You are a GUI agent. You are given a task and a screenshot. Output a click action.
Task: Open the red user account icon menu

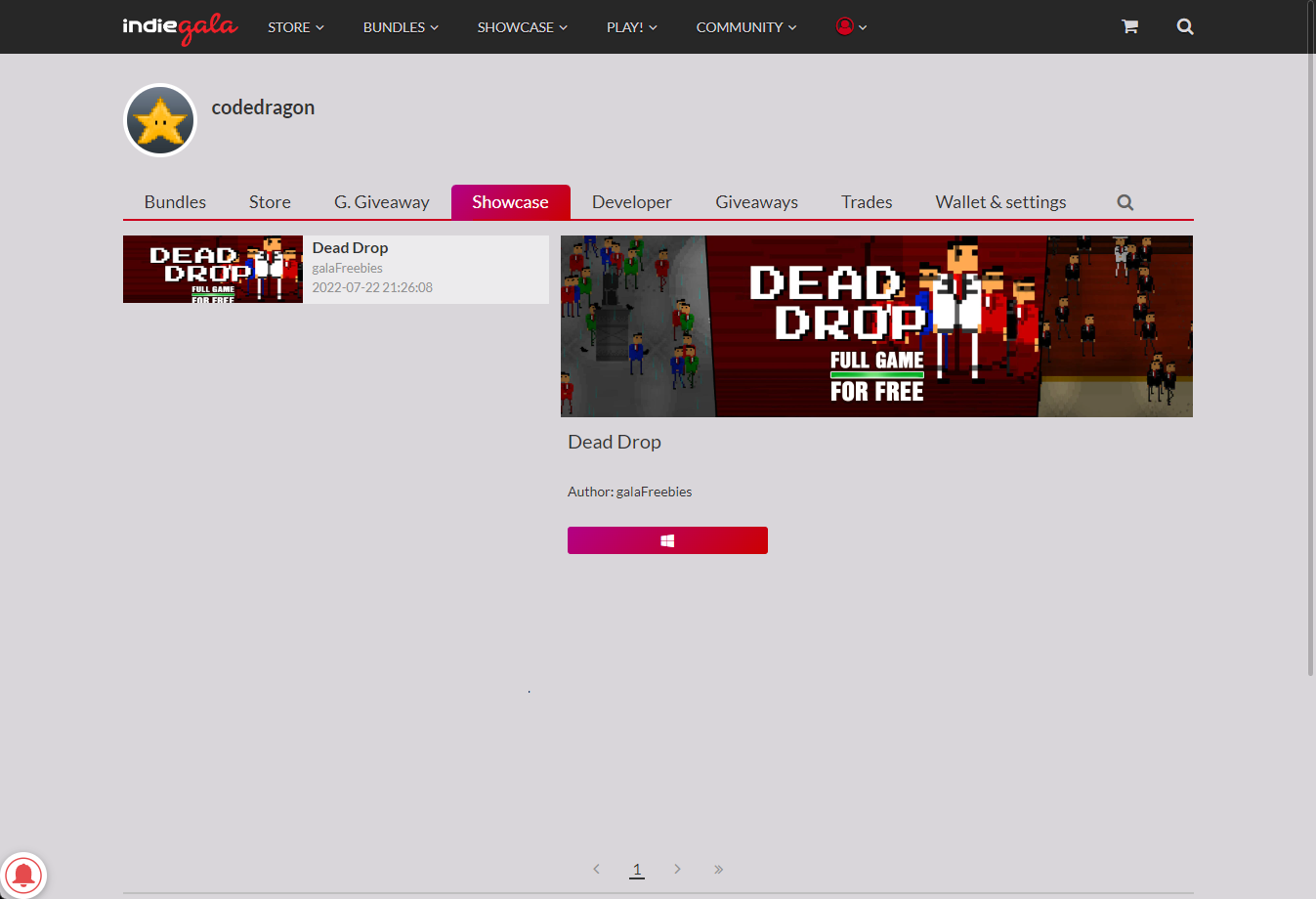(851, 26)
